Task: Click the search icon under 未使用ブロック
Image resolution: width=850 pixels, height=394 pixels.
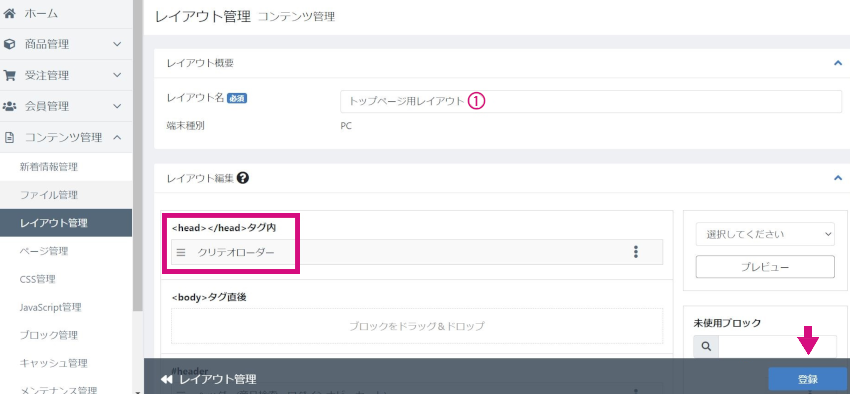Action: [706, 346]
